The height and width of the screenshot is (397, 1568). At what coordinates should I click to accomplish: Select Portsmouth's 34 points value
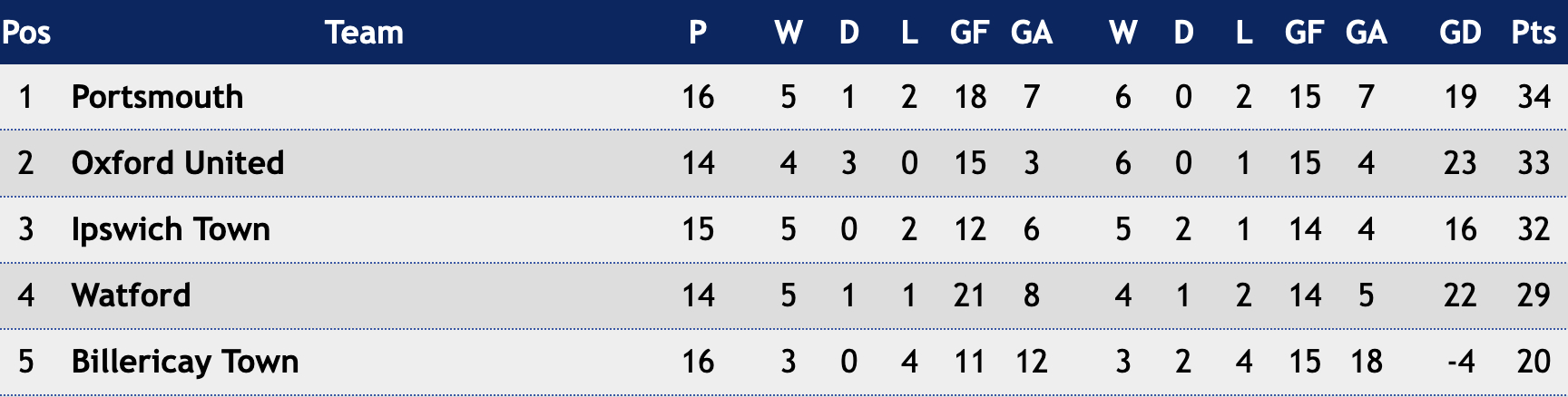coord(1534,97)
